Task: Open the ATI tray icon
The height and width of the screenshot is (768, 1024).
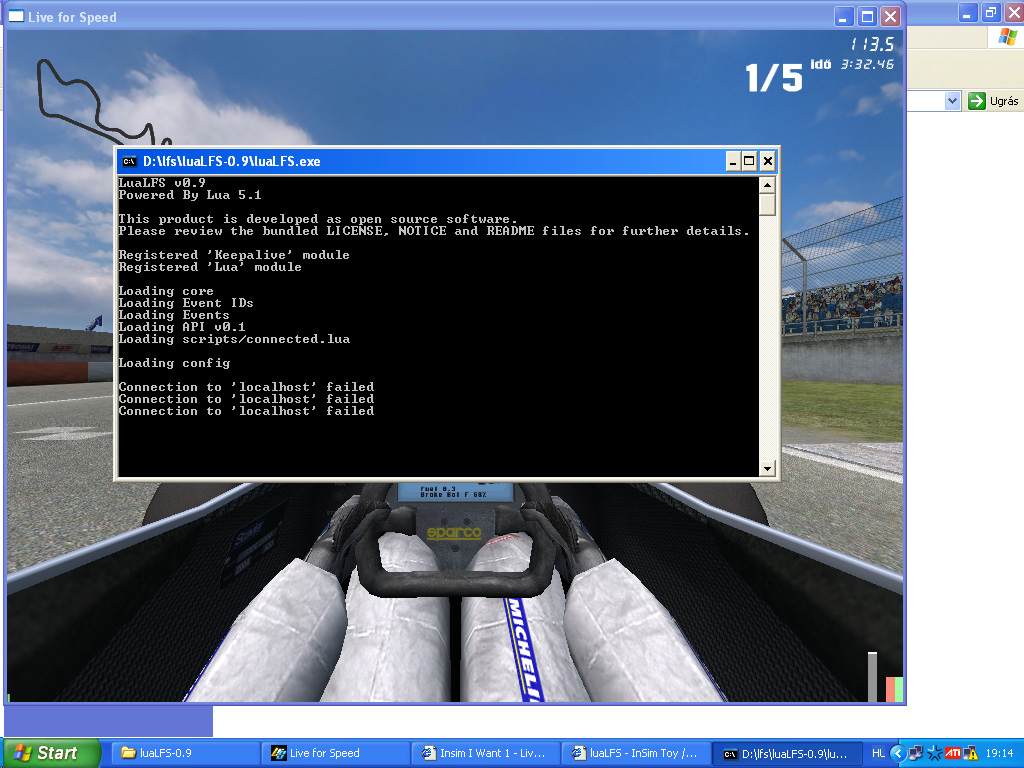Action: pos(953,753)
